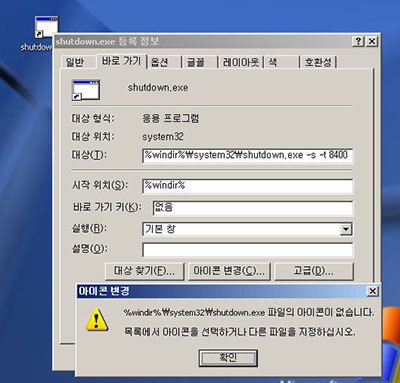Viewport: 400px width, 383px height.
Task: Expand the 실행(R) dropdown arrow
Action: click(x=346, y=229)
